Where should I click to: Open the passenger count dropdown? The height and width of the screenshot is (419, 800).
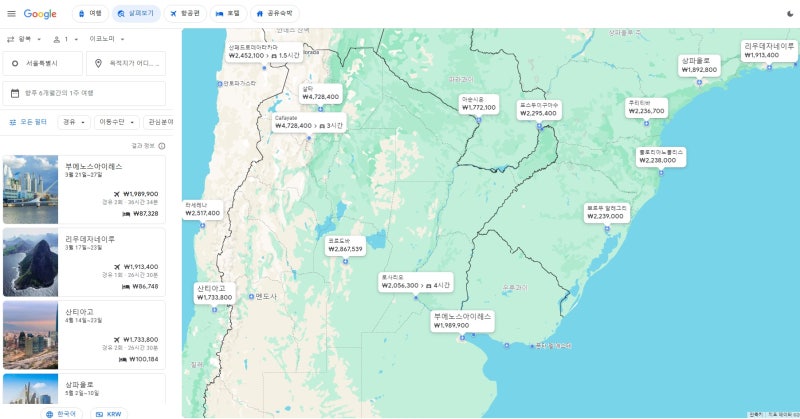point(66,39)
